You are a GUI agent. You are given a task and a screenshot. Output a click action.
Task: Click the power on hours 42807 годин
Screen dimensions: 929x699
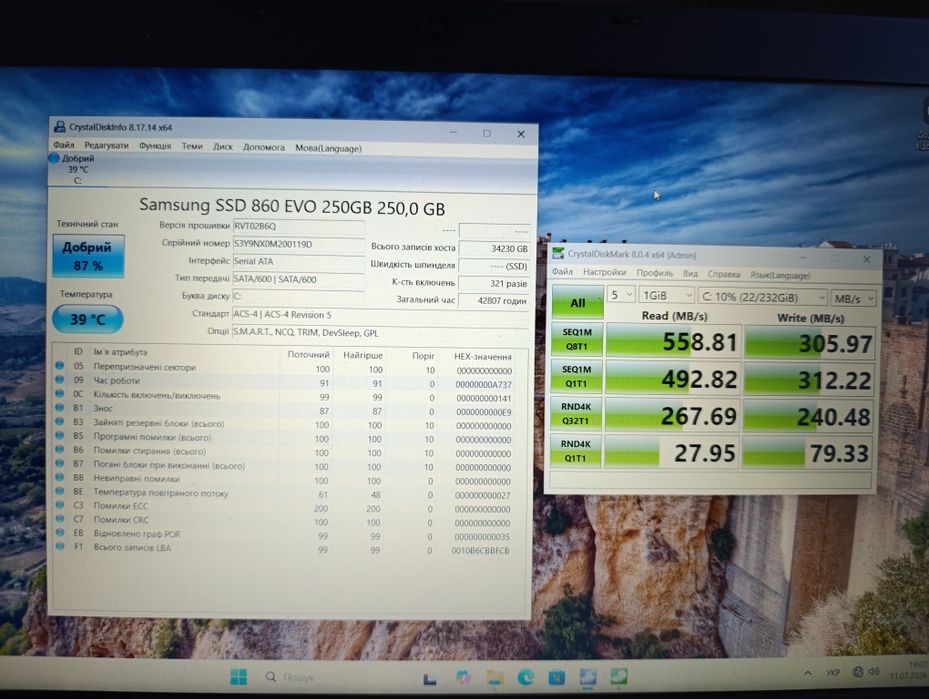click(x=494, y=300)
